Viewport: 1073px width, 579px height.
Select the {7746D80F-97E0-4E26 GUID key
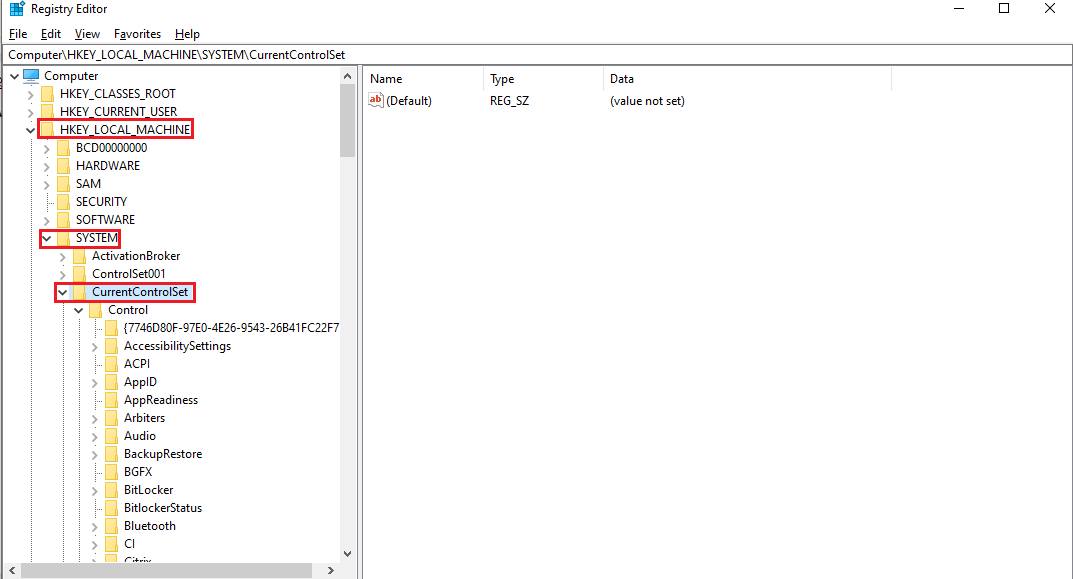231,328
